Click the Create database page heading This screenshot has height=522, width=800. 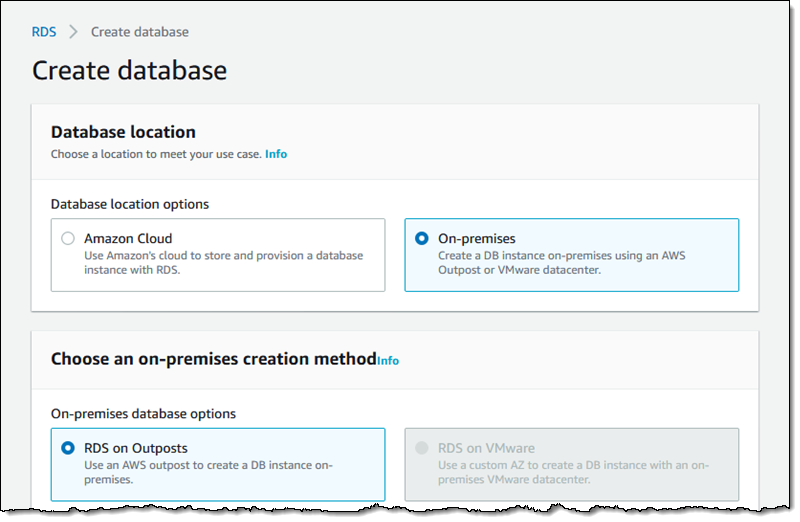129,70
